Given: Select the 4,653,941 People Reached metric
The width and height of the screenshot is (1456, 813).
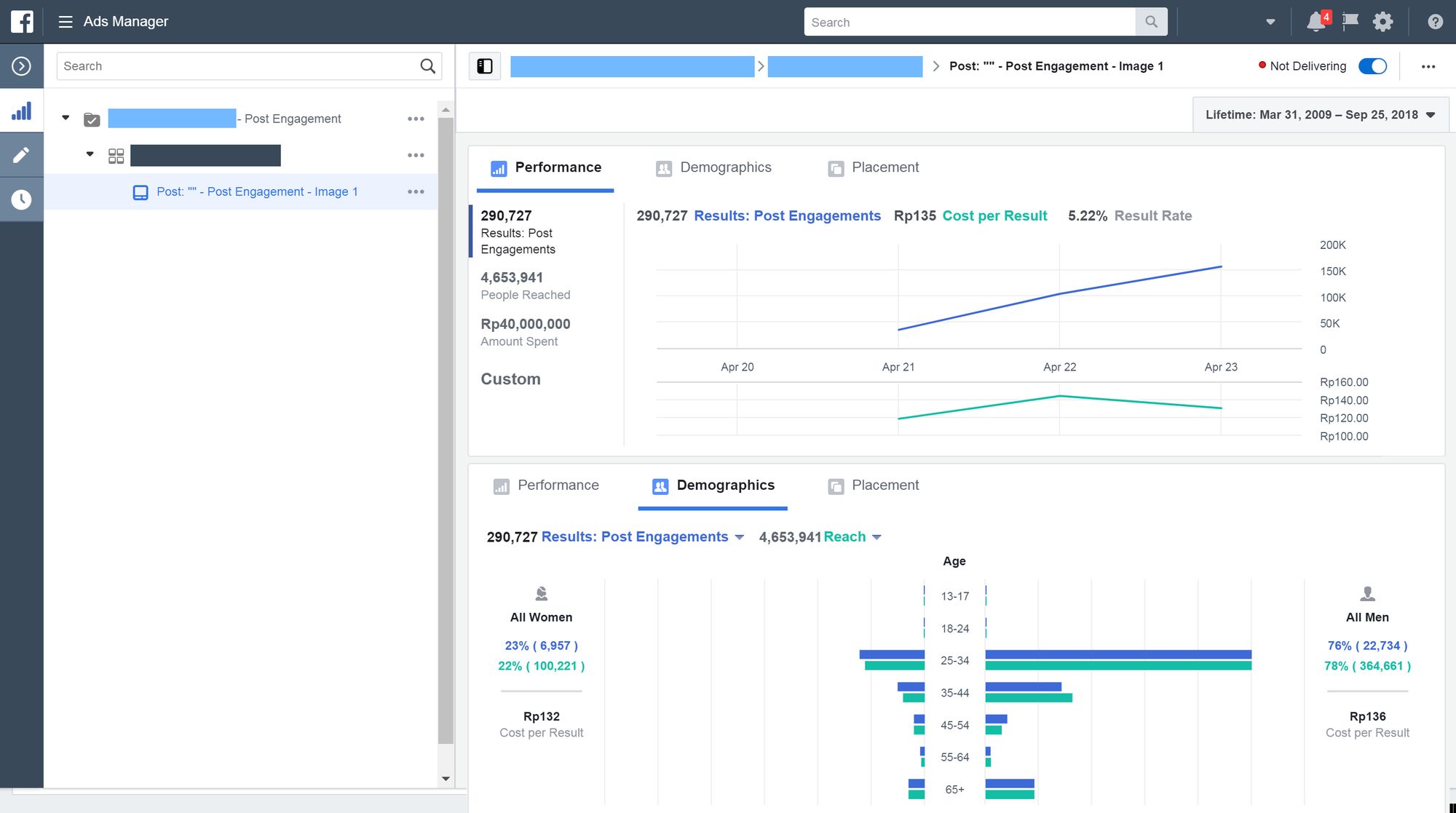Looking at the screenshot, I should click(525, 285).
